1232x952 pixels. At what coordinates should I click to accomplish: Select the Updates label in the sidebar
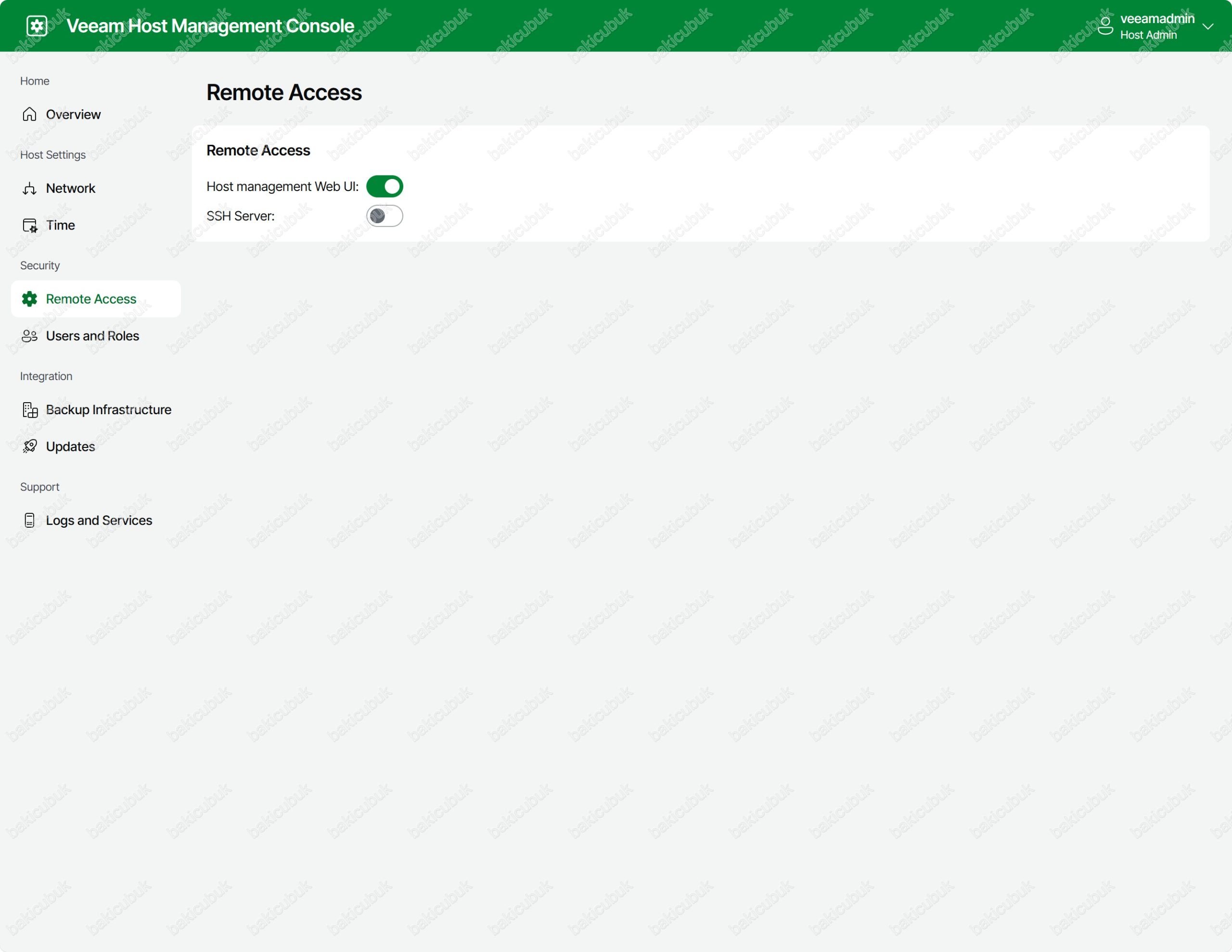tap(71, 447)
